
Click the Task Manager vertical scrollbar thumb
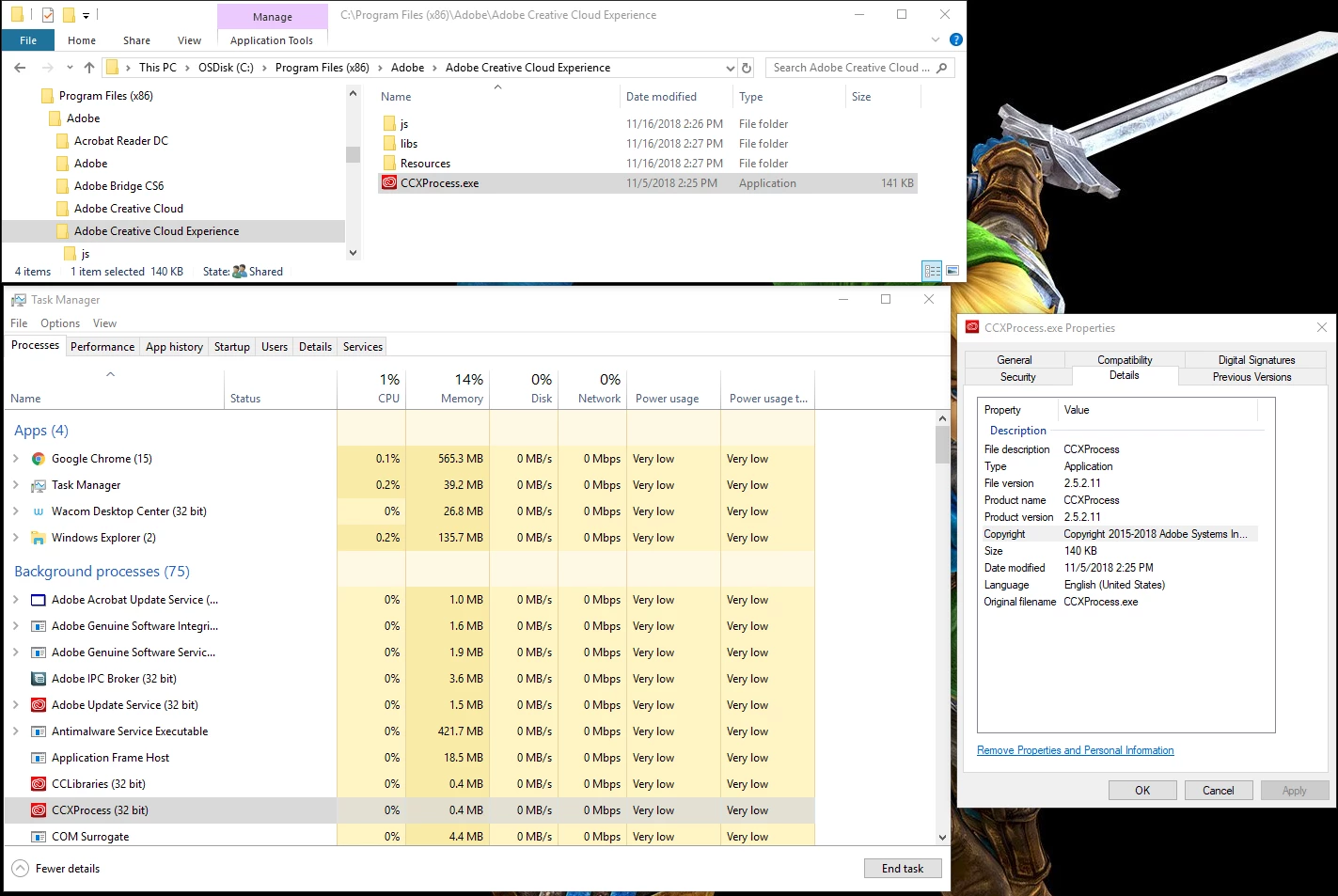click(x=942, y=444)
